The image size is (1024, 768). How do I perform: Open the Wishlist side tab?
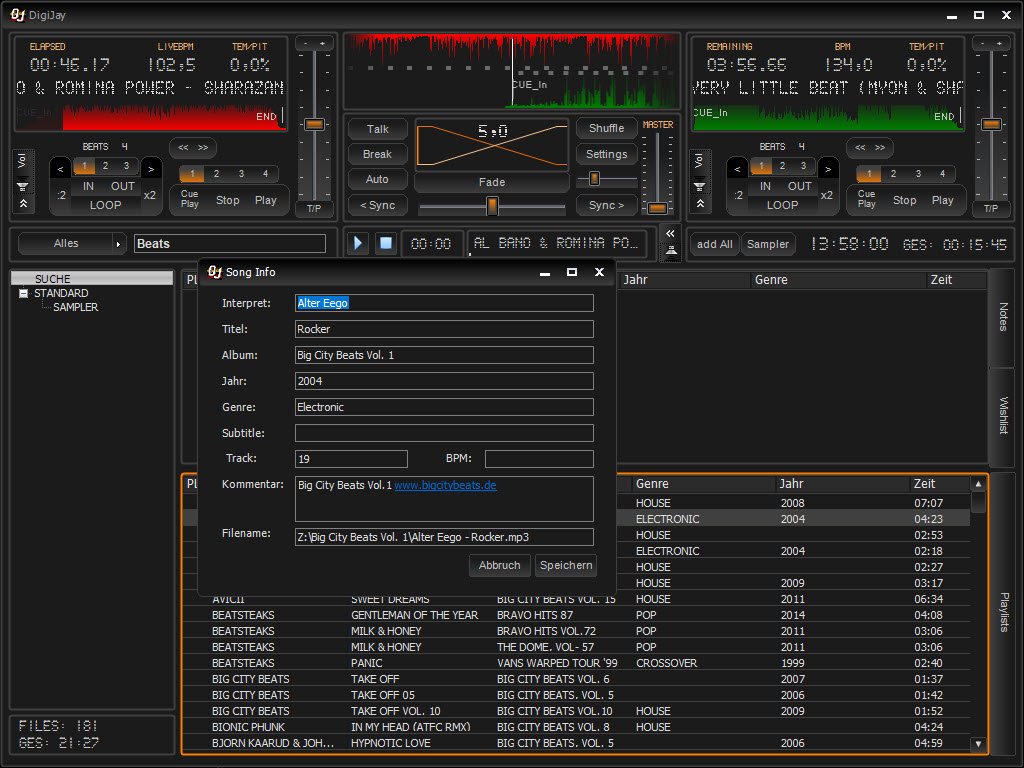point(1003,414)
